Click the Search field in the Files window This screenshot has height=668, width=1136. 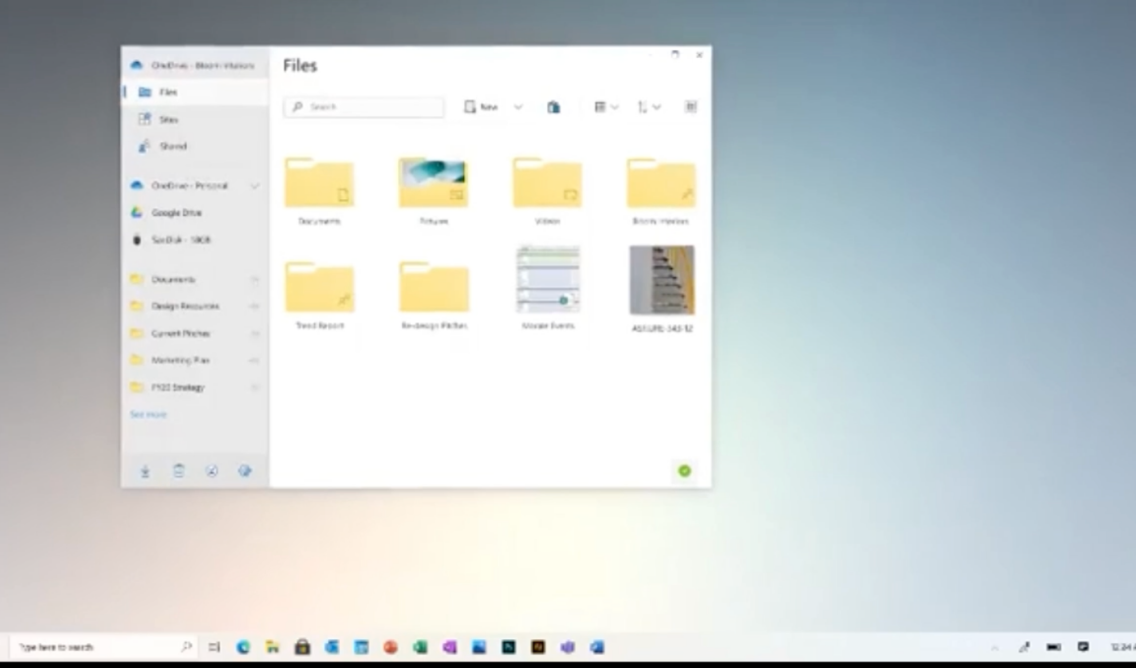[365, 107]
